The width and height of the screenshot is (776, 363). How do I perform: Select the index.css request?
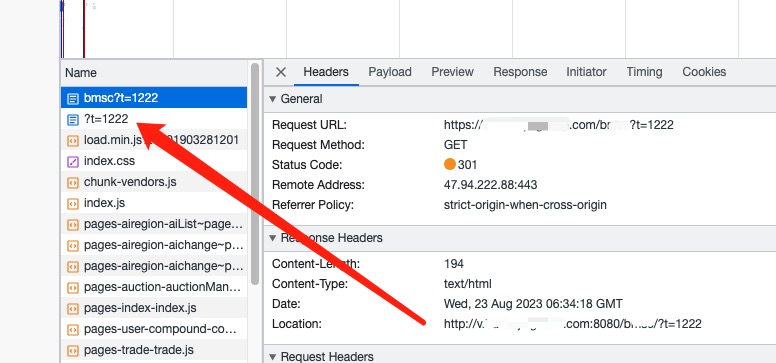154,161
